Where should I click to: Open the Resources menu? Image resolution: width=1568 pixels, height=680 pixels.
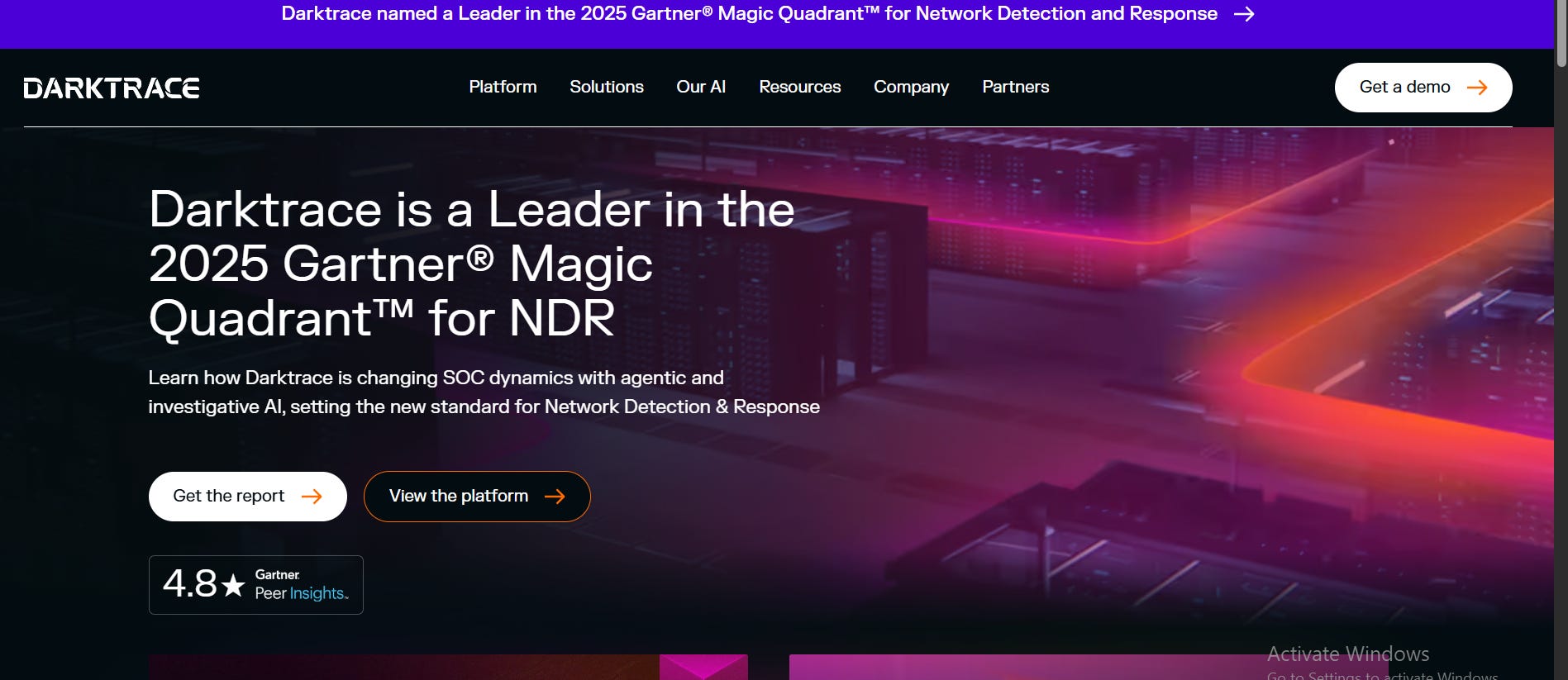click(x=800, y=87)
